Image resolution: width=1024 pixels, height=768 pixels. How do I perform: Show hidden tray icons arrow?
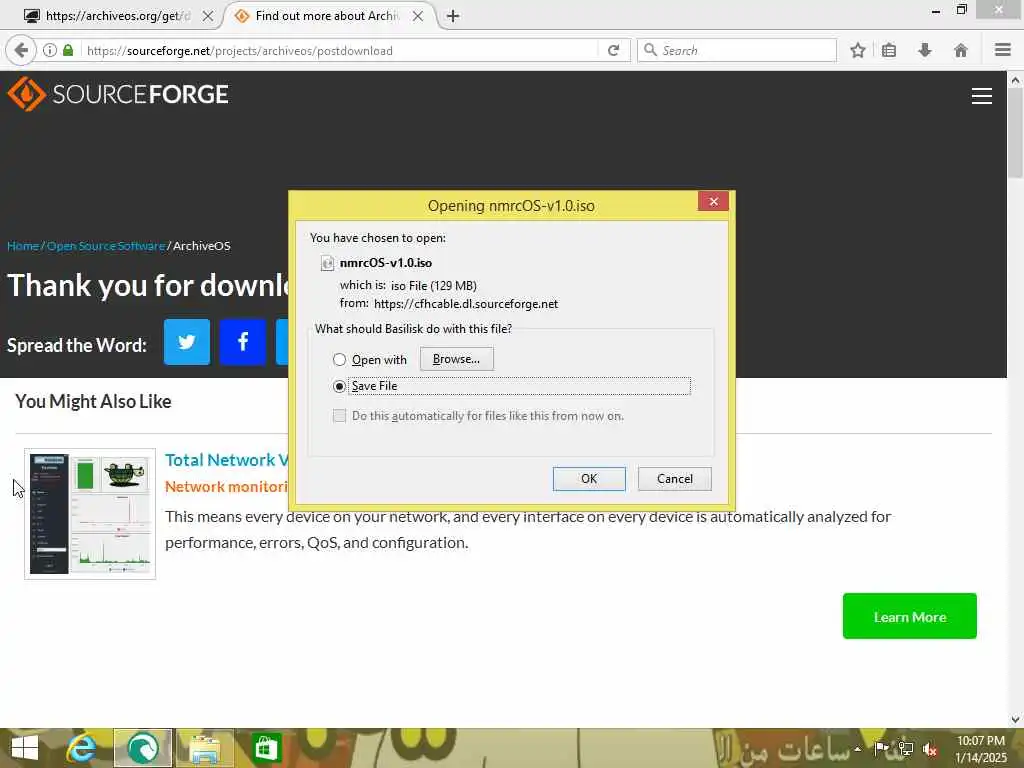(857, 749)
